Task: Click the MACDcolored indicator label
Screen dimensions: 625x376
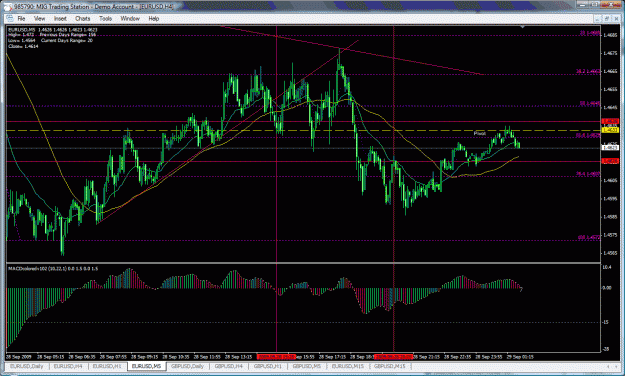Action: tap(53, 269)
